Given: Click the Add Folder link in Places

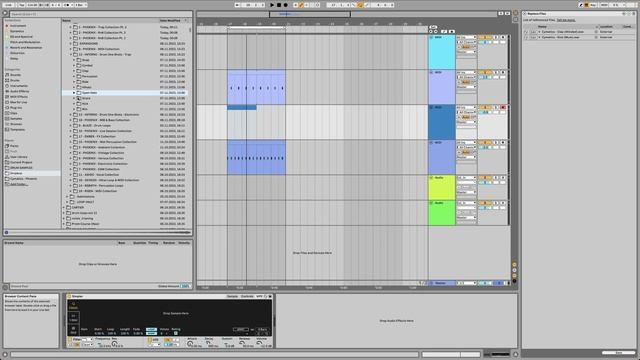Looking at the screenshot, I should click(x=19, y=184).
